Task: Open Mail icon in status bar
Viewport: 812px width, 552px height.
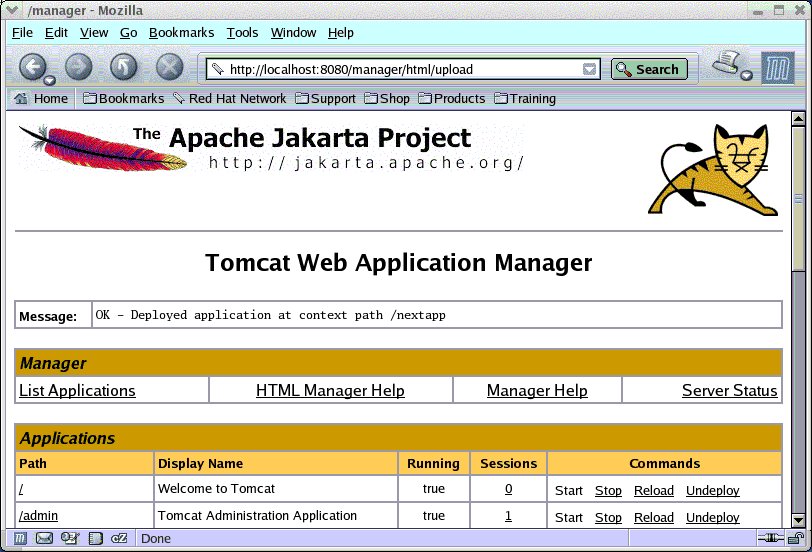Action: [x=44, y=539]
